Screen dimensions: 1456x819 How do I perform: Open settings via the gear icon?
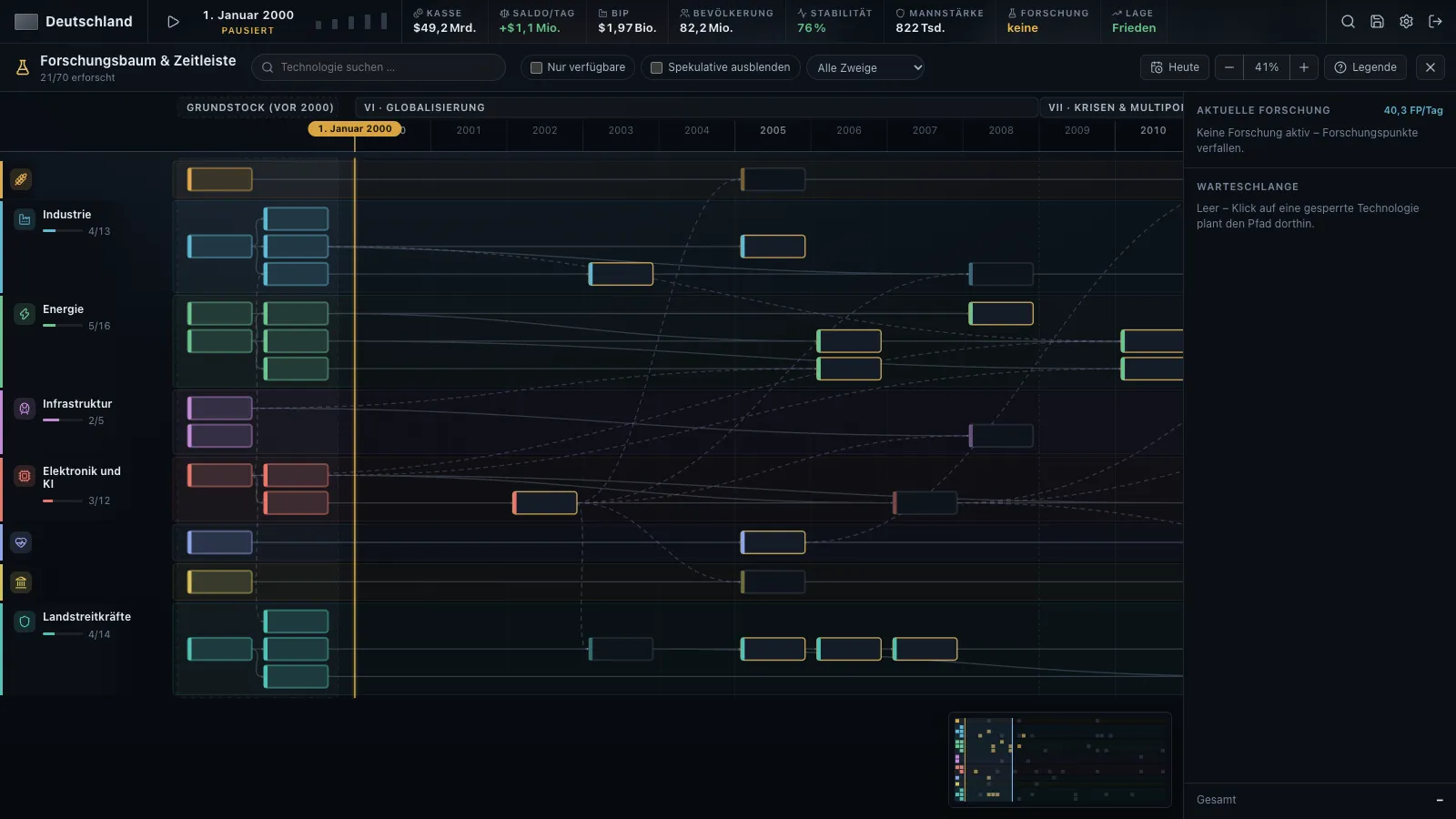1406,21
